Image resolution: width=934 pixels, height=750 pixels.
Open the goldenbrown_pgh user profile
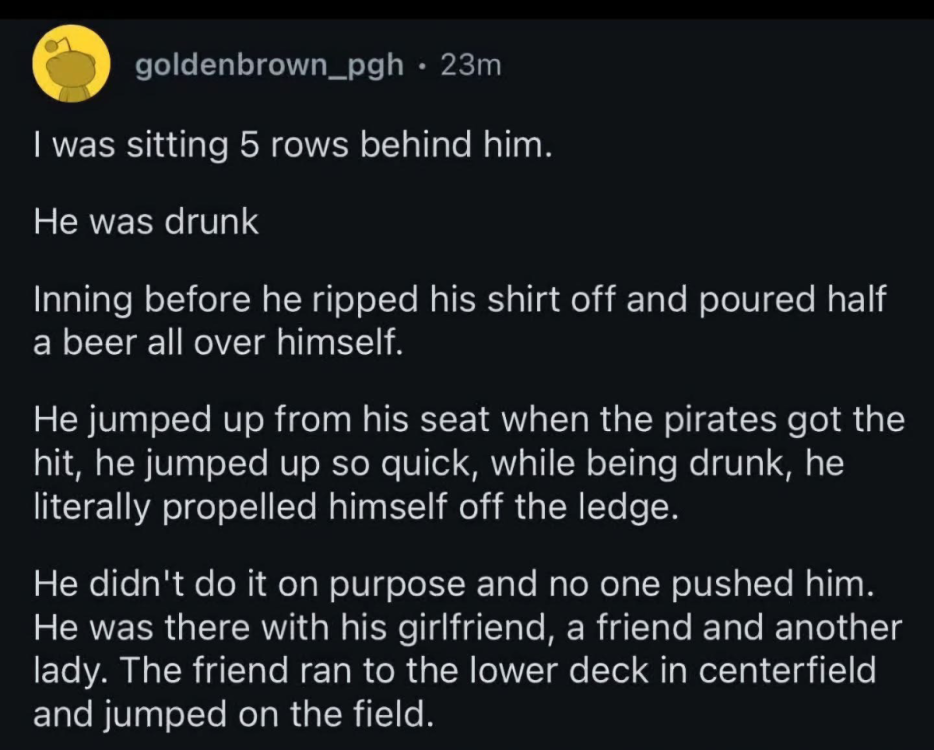[270, 66]
